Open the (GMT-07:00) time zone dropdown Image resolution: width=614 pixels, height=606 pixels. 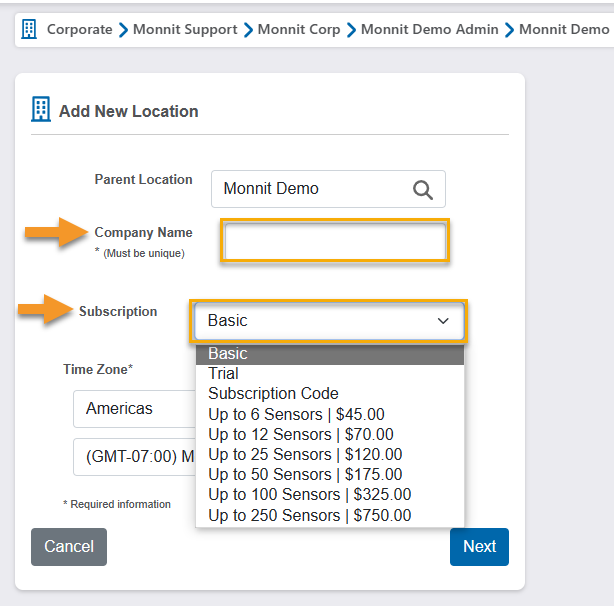click(x=134, y=457)
